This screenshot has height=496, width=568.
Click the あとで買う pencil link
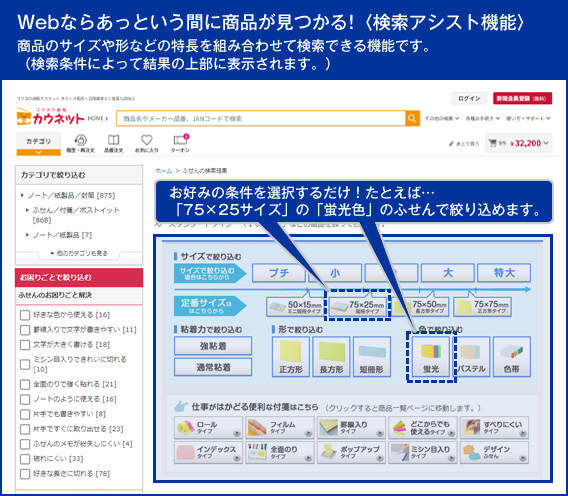(464, 143)
